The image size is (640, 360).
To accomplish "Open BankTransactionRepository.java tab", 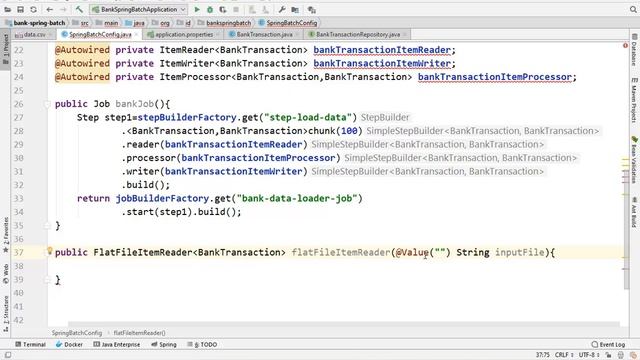I will [358, 35].
